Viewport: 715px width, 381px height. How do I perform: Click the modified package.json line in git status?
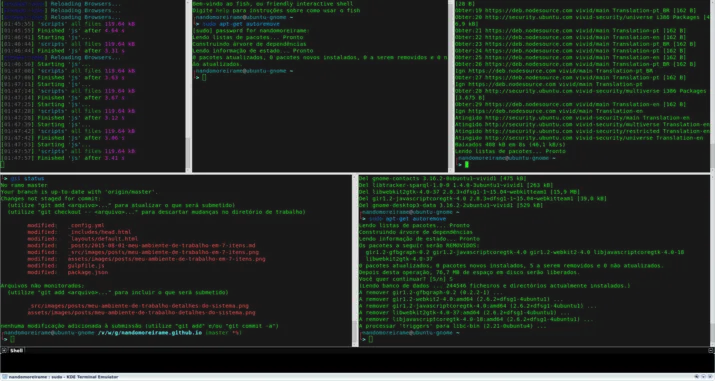[x=67, y=273]
